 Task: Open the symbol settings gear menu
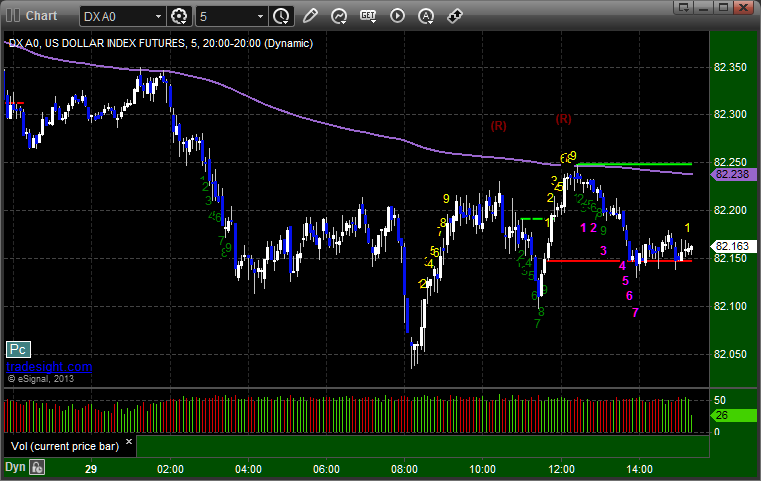pyautogui.click(x=179, y=17)
